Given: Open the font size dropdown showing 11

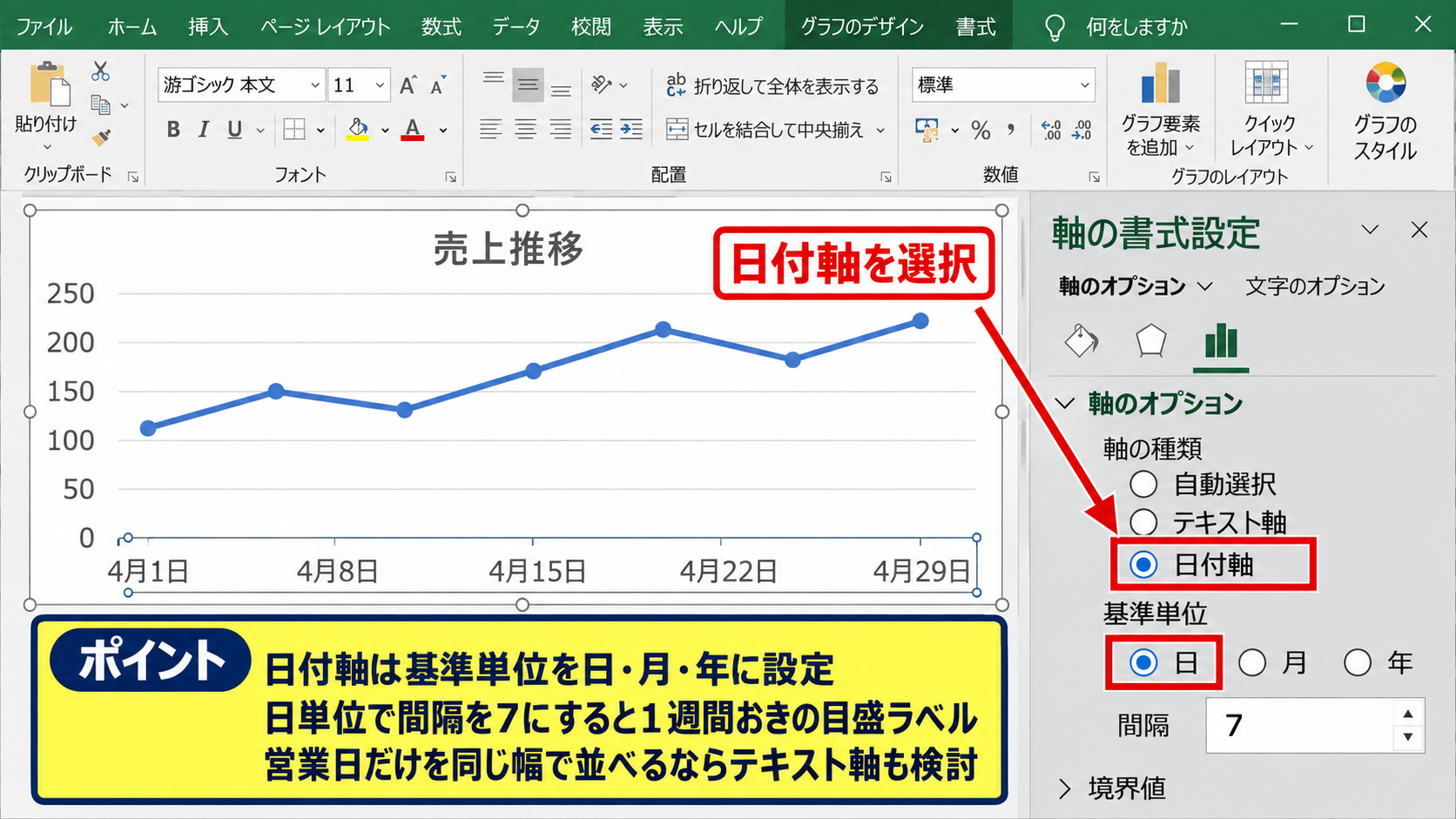Looking at the screenshot, I should 380,85.
